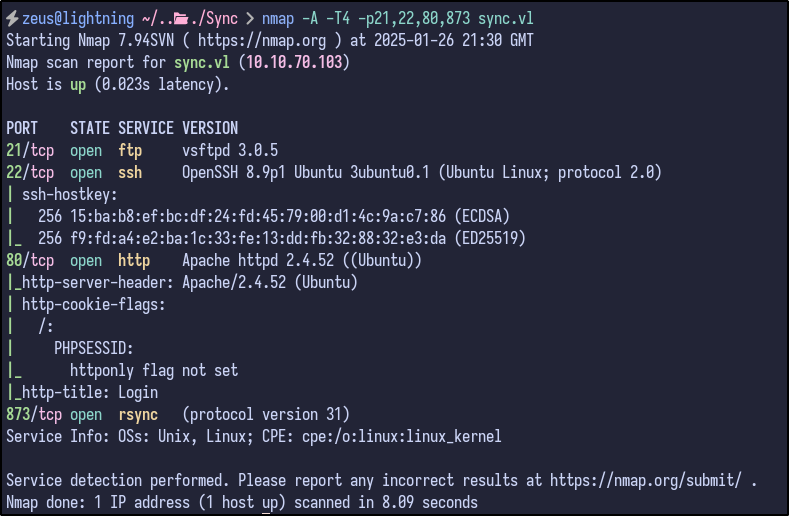Click the 873/tcp port entry
Viewport: 789px width, 516px height.
(34, 414)
